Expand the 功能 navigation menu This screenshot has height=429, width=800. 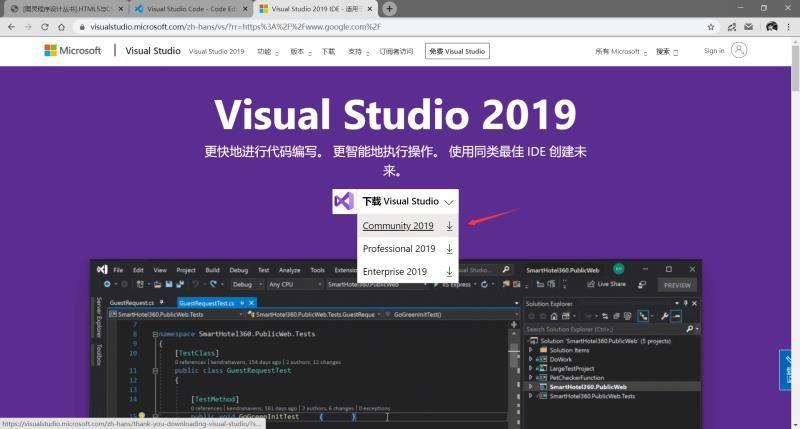(268, 52)
